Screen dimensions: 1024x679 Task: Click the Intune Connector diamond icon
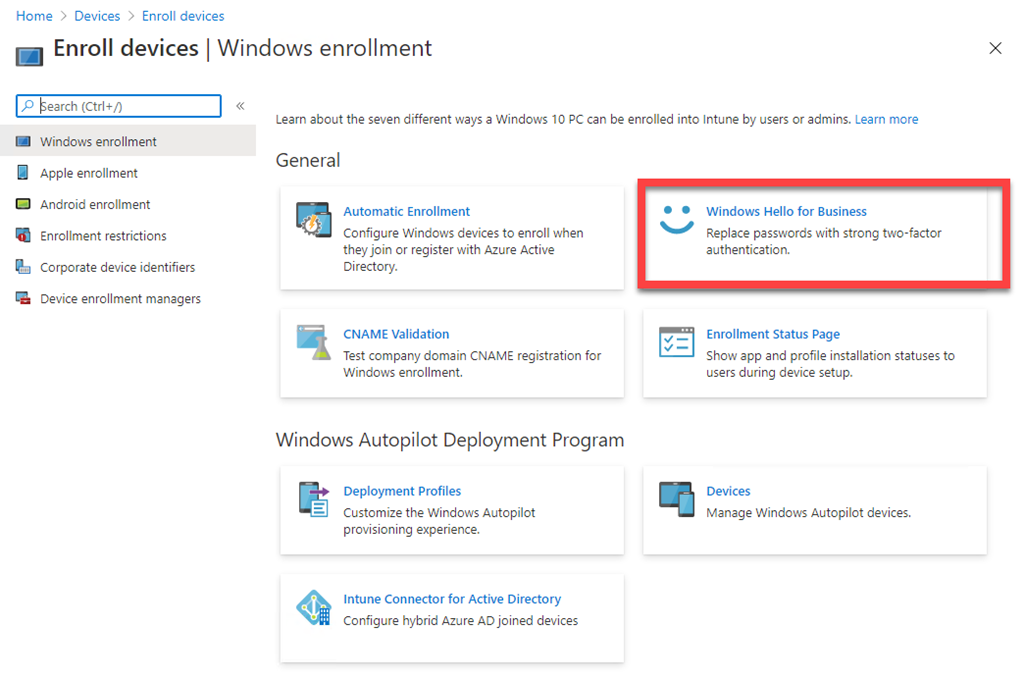coord(313,607)
